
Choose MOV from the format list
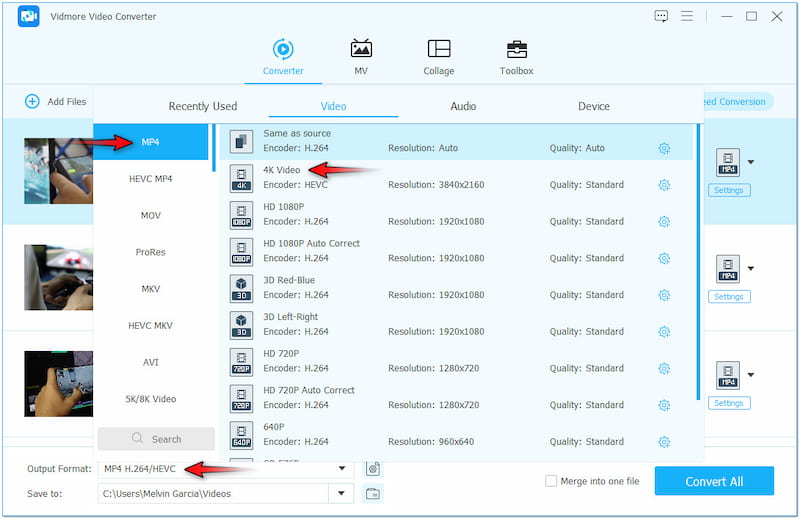[x=151, y=216]
